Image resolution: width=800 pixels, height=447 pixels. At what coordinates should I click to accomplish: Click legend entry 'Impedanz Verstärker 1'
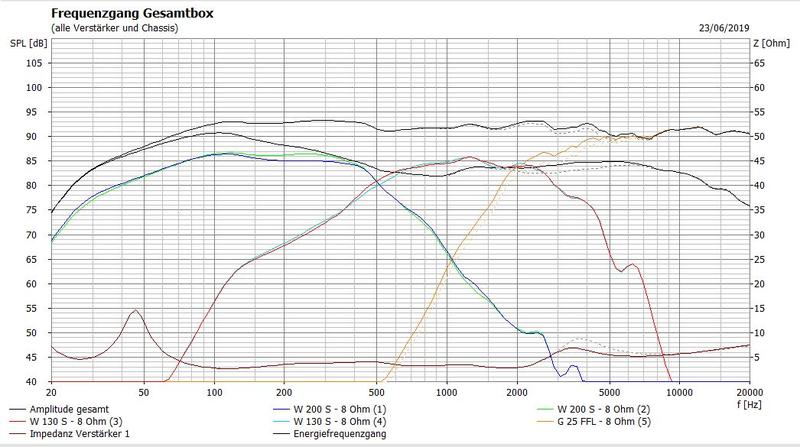(x=80, y=434)
